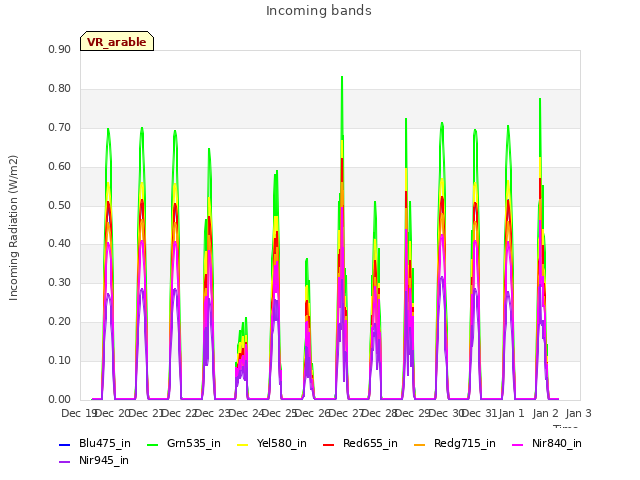This screenshot has height=480, width=640.
Task: Select the Grn535_in legend label
Action: click(x=194, y=444)
